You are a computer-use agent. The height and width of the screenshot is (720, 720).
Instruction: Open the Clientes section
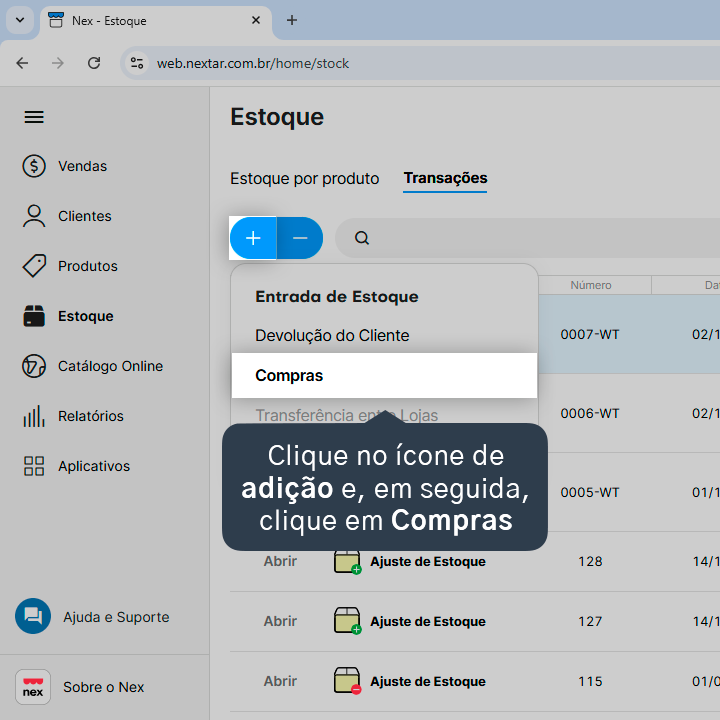[x=84, y=216]
